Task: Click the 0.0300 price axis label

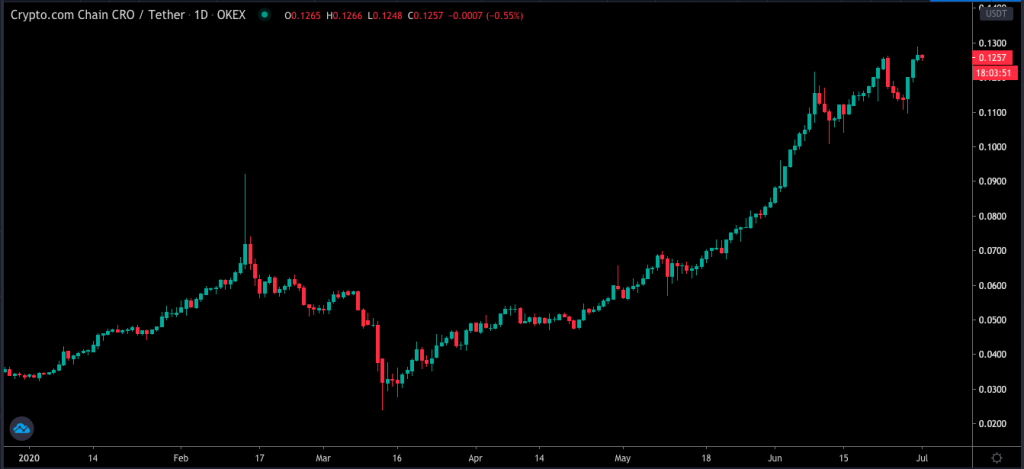Action: click(x=992, y=389)
